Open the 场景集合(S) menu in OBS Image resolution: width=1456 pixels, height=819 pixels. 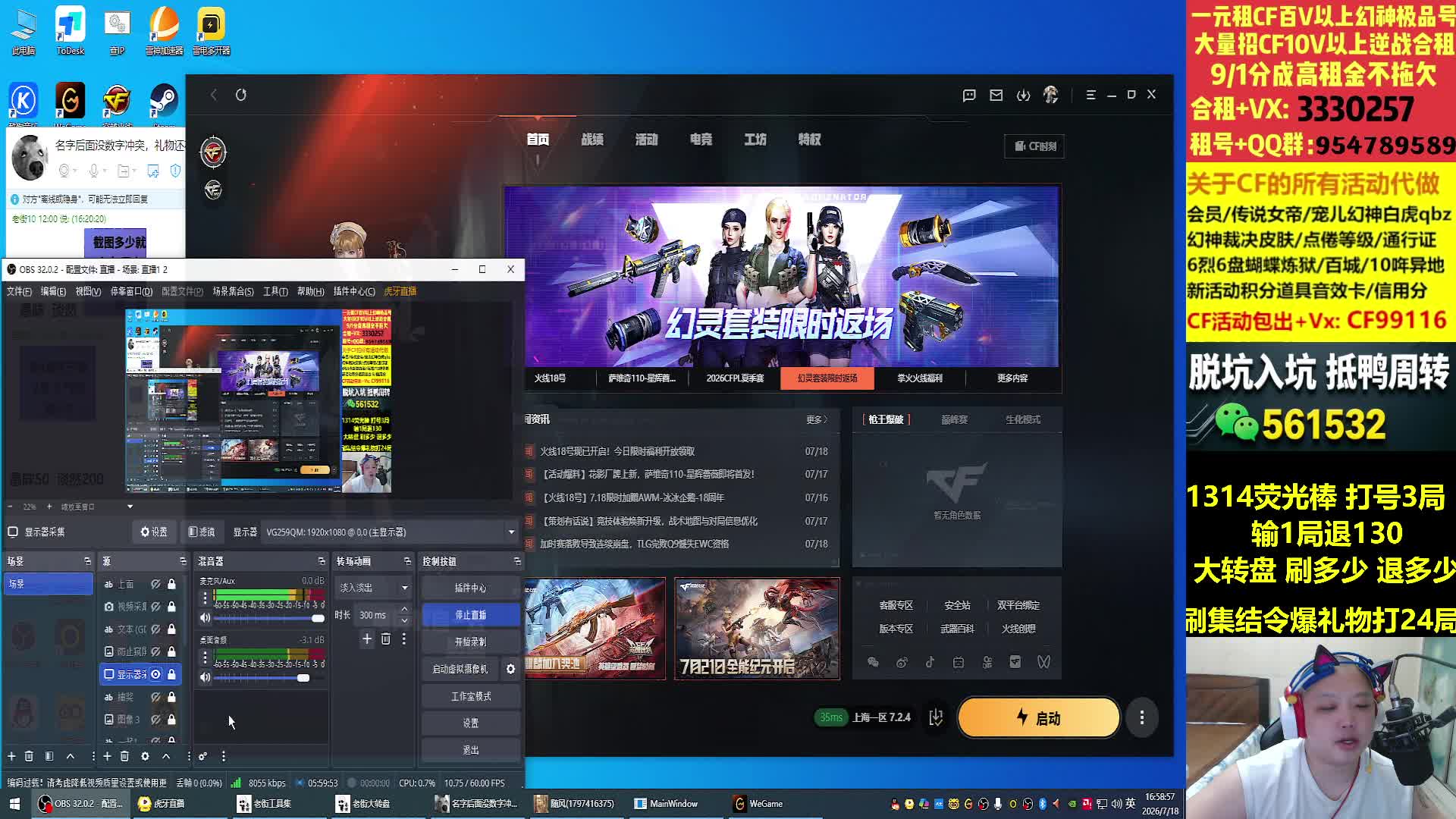pos(233,291)
